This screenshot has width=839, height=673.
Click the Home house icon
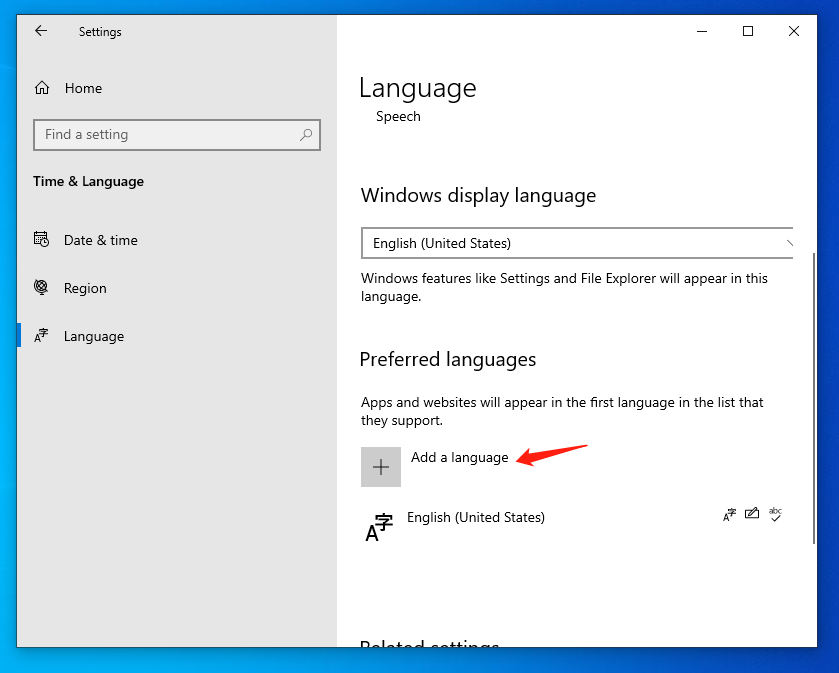point(42,88)
